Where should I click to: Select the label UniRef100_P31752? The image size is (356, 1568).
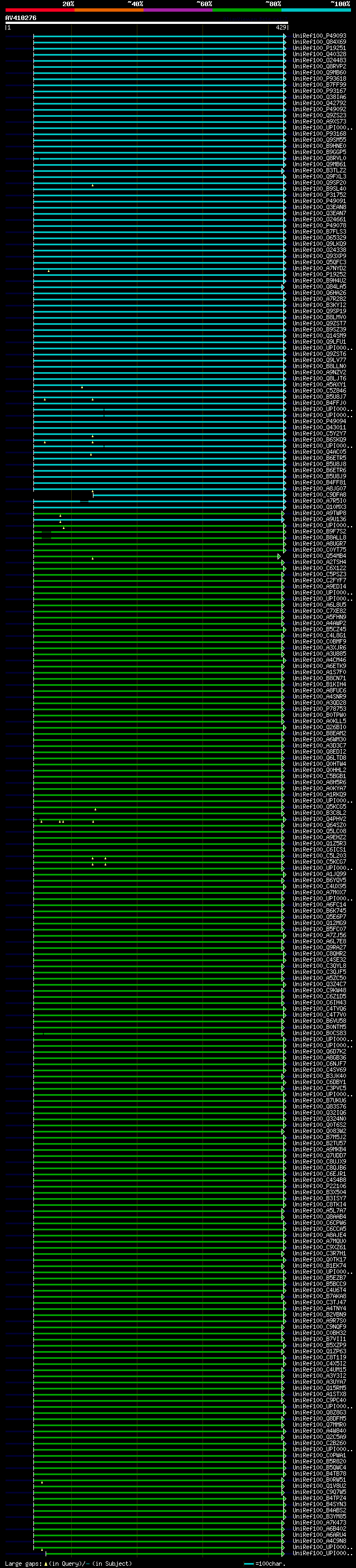(319, 195)
